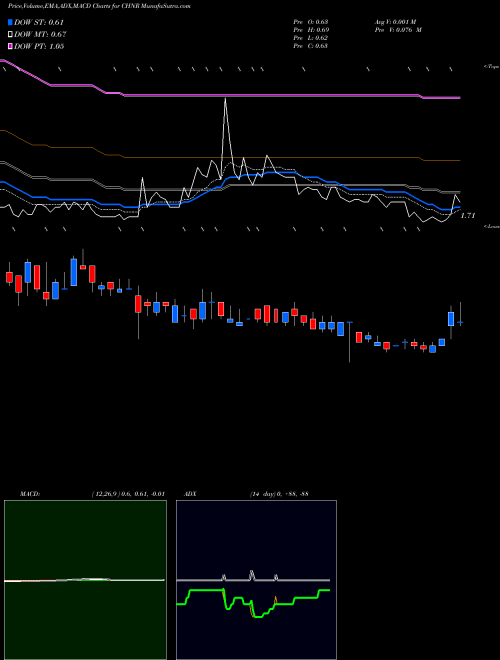Screen dimensions: 500x660
Task: Click the 'Avg V: 0.001 M' volume text
Action: click(395, 21)
